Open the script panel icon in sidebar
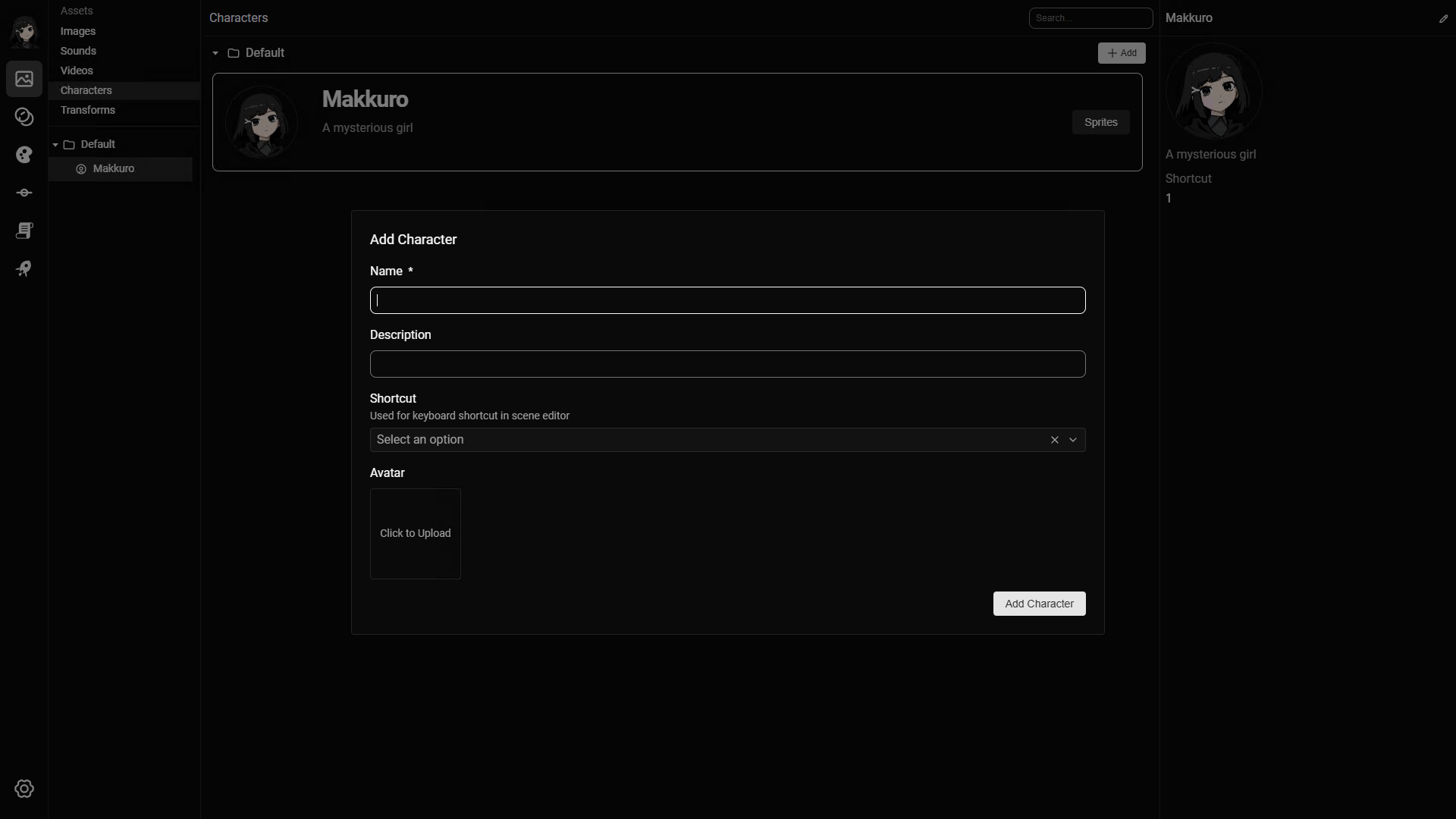Image resolution: width=1456 pixels, height=819 pixels. click(24, 231)
